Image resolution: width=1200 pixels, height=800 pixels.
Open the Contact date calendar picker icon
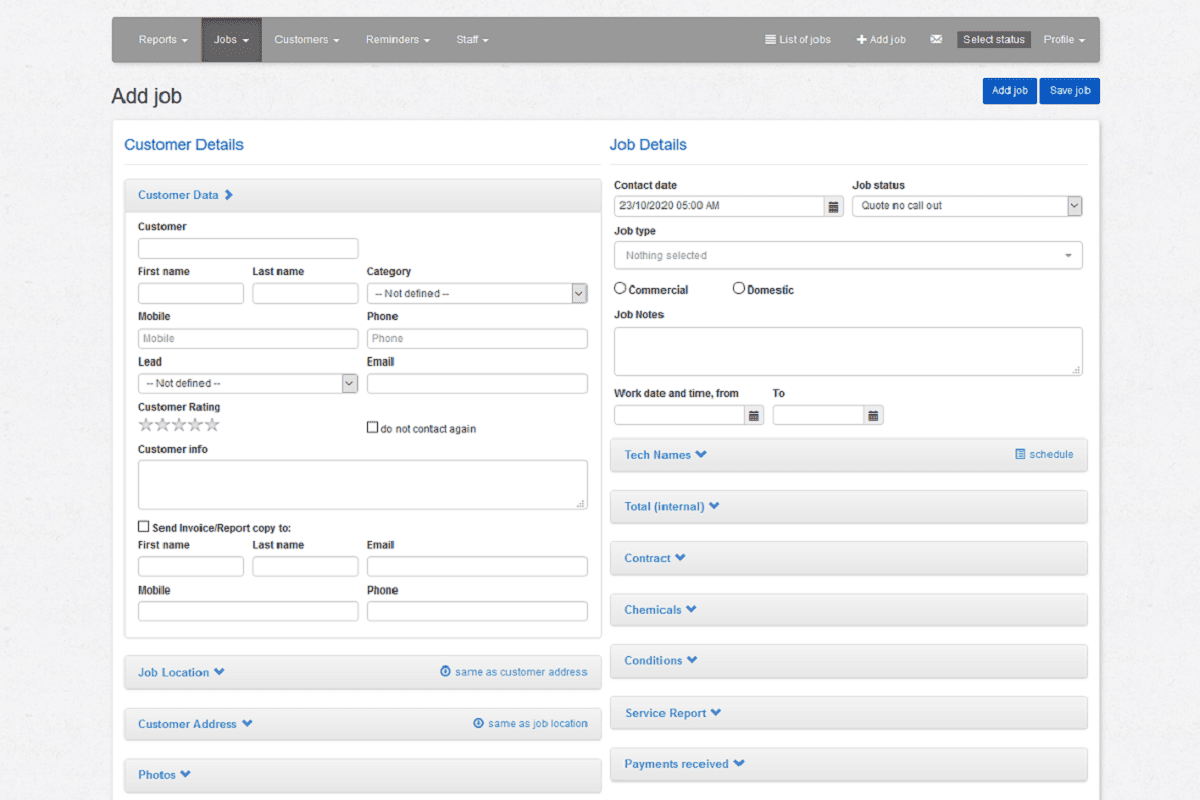(x=833, y=206)
